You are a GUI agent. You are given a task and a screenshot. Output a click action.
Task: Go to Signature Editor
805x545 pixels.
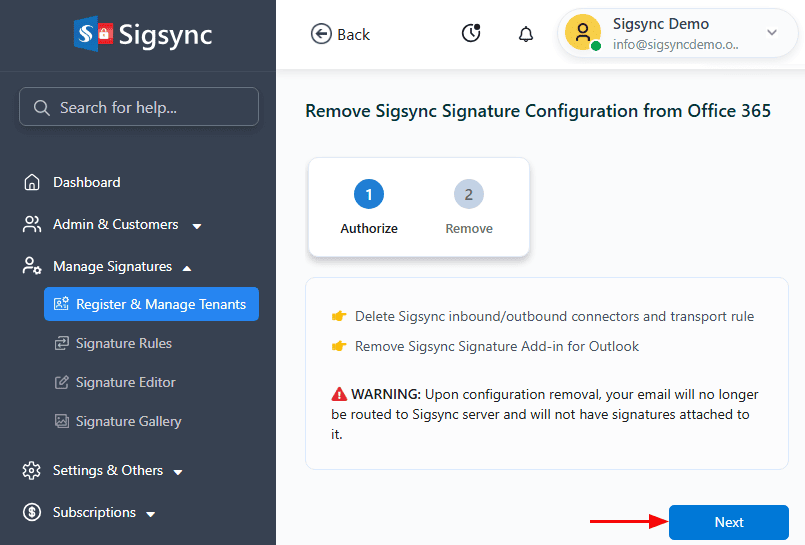pyautogui.click(x=125, y=382)
